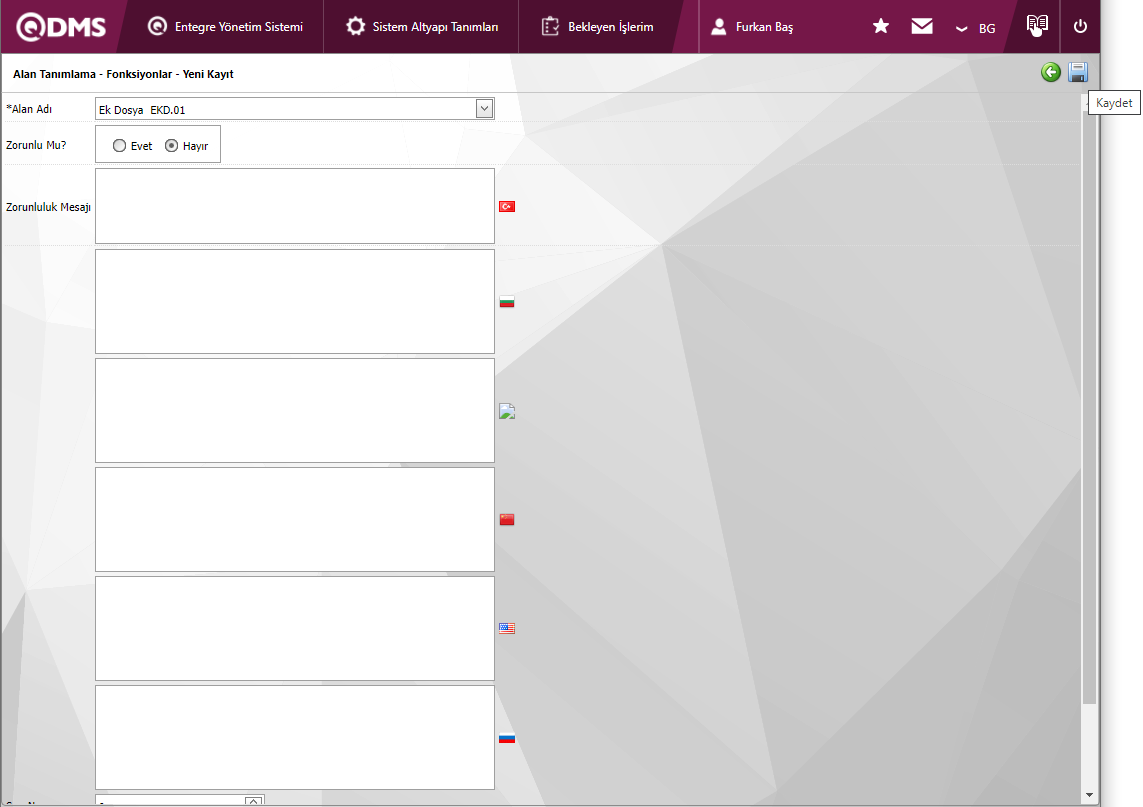
Task: Click the Turkish flag message textarea
Action: pyautogui.click(x=294, y=206)
